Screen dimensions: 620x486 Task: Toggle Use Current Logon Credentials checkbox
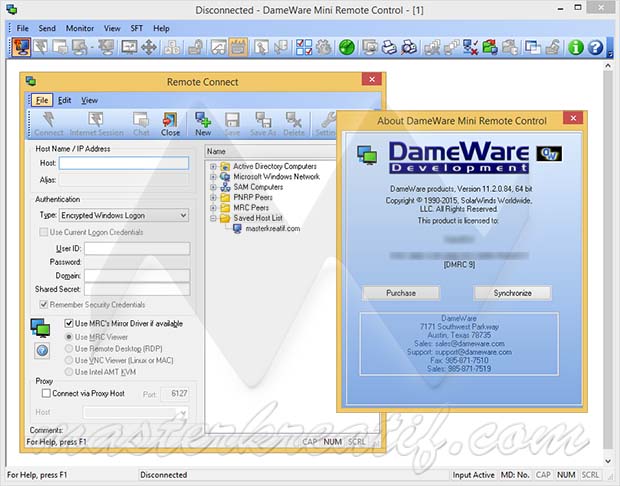tap(43, 232)
